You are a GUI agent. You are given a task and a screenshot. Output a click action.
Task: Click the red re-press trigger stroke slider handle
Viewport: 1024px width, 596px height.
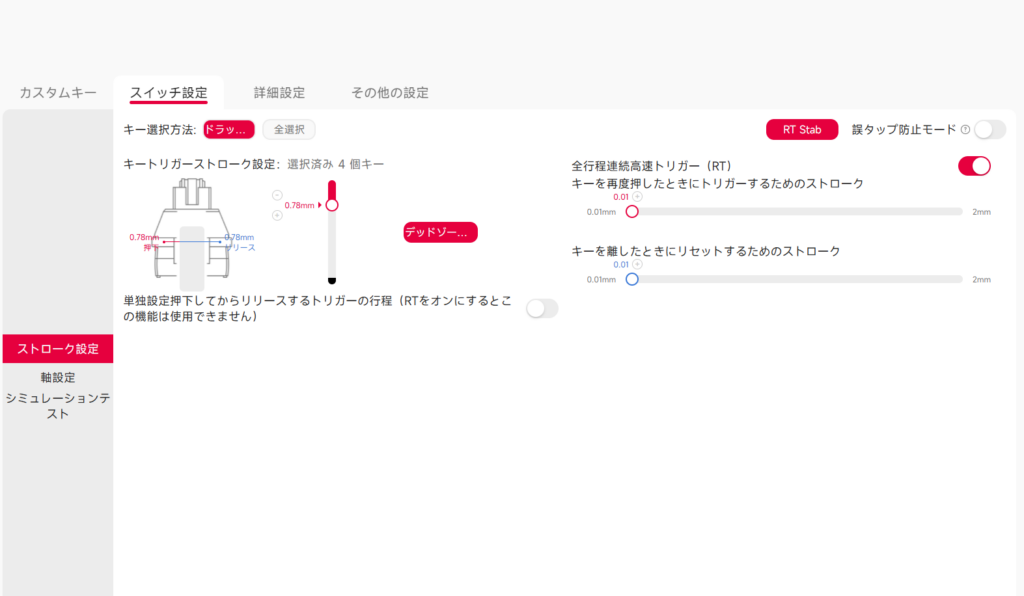click(x=632, y=212)
